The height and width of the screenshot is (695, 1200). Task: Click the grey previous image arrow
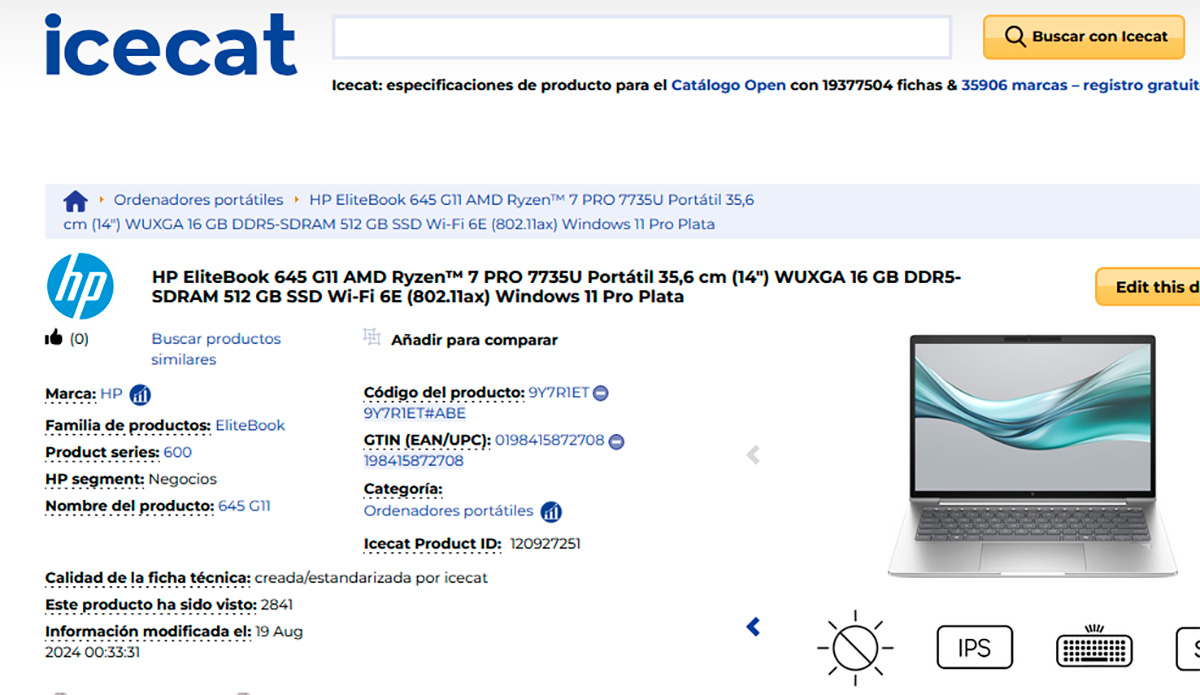point(753,455)
